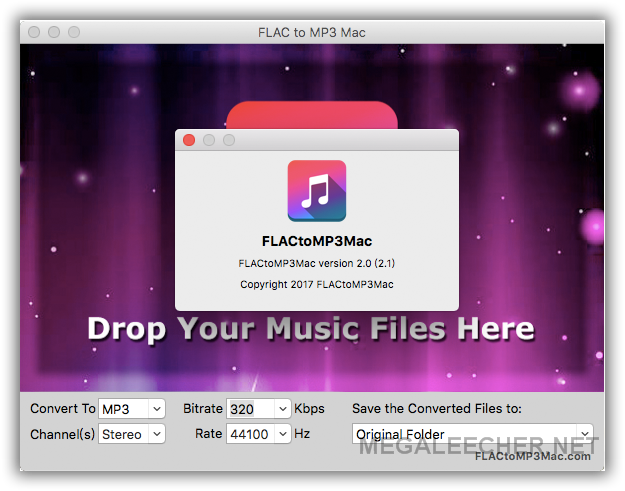Close the About dialog with red button
The image size is (625, 491).
[189, 140]
